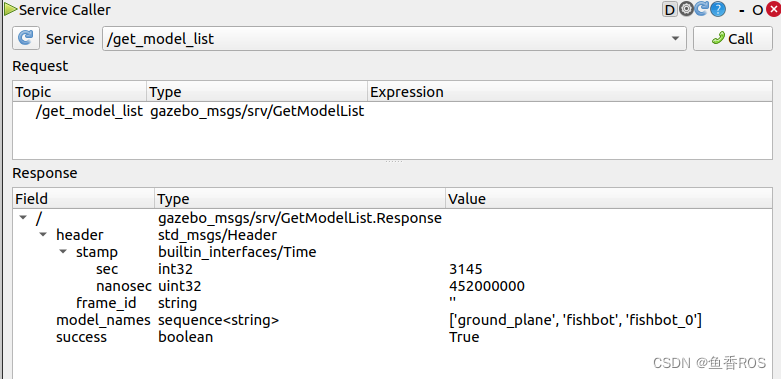Click the splitter handle between Request and Response

pyautogui.click(x=393, y=161)
